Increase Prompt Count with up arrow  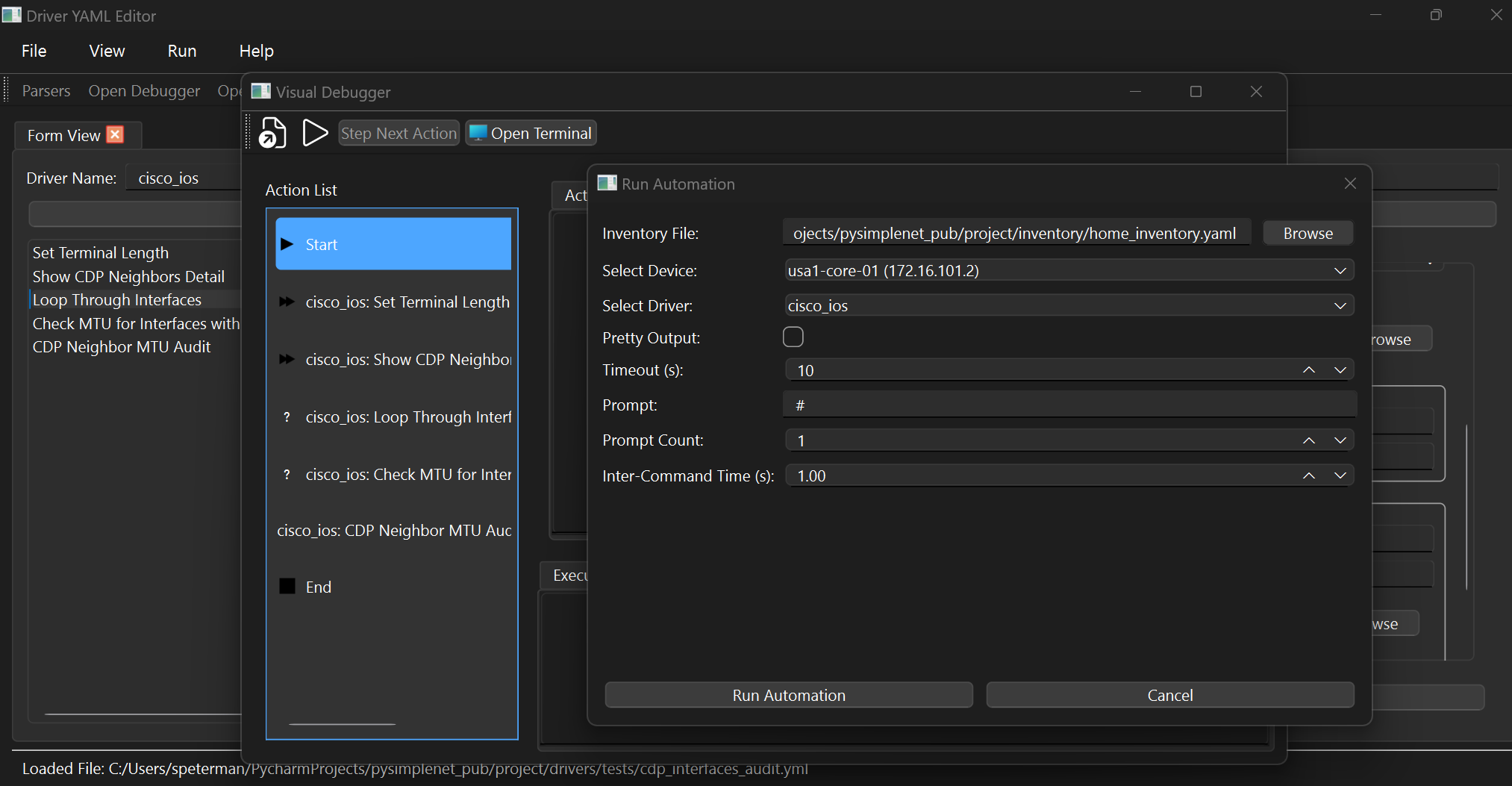[1309, 440]
